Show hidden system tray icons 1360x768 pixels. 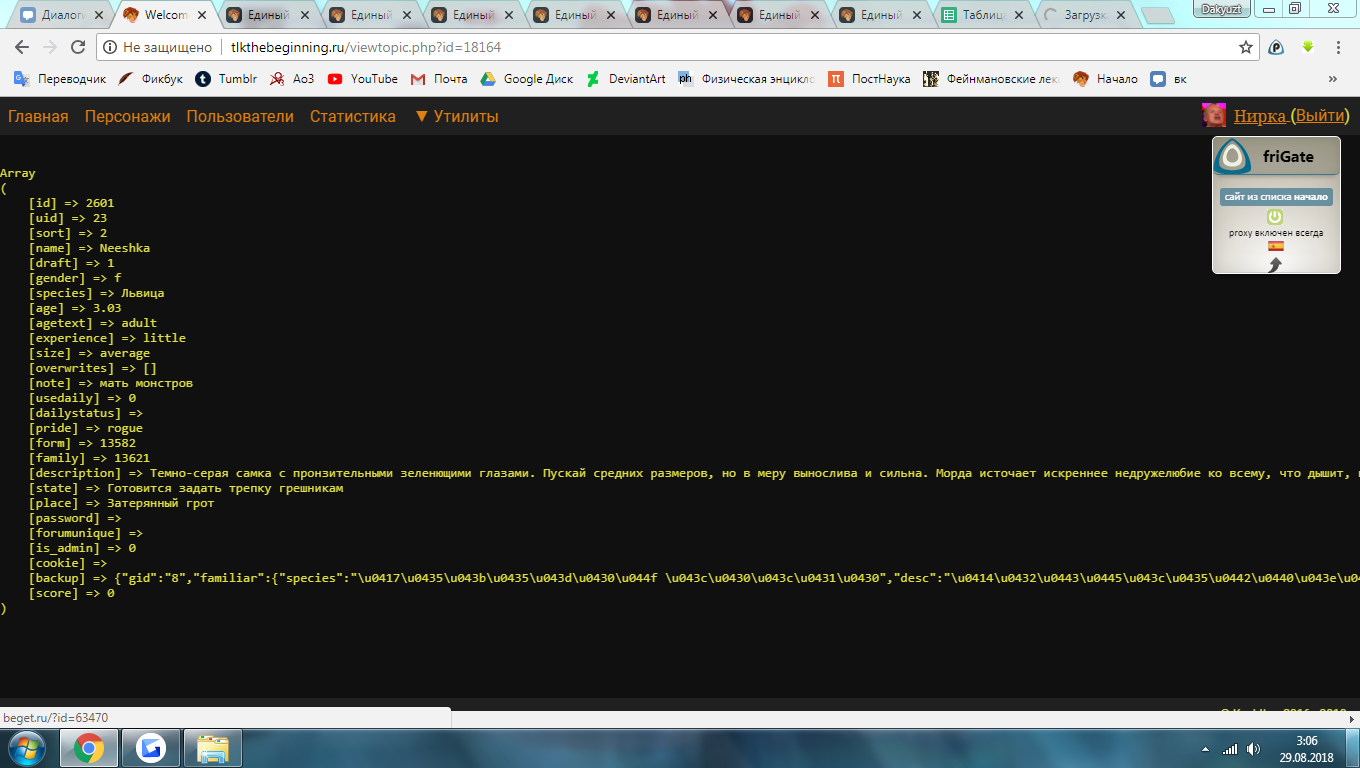pos(1207,749)
